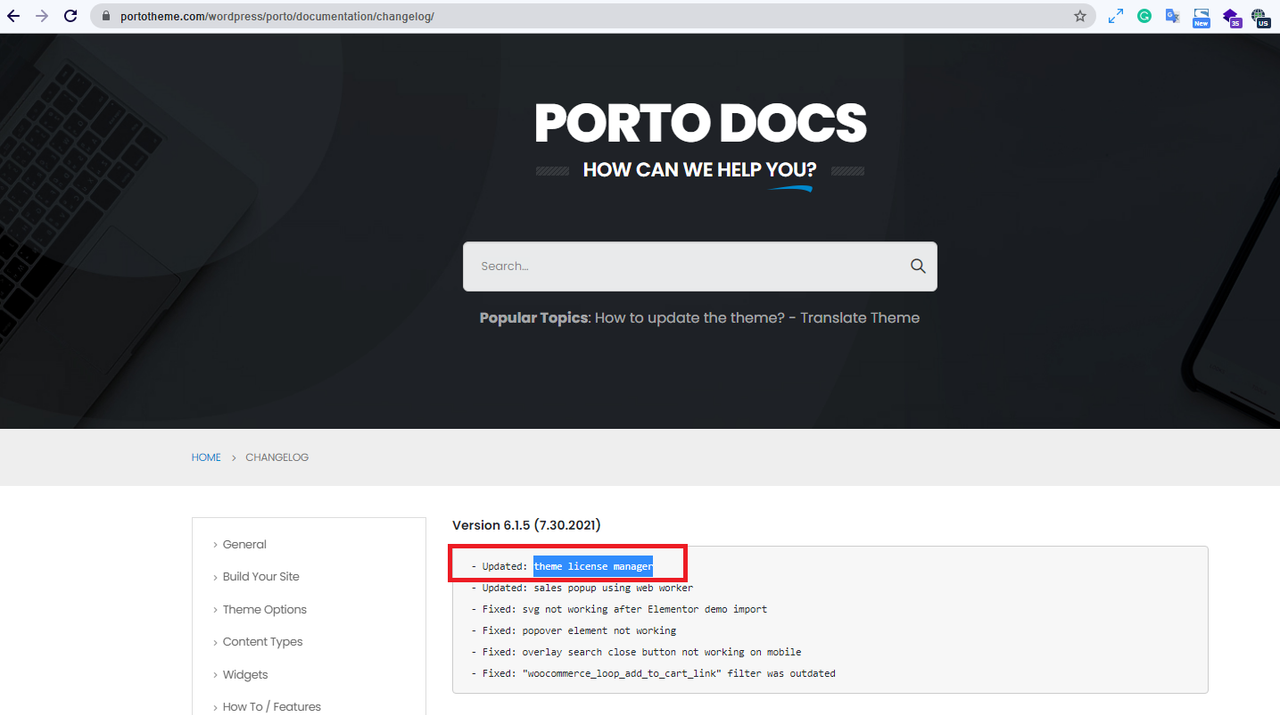1280x715 pixels.
Task: Open the fullscreen arrows extension
Action: coord(1116,16)
